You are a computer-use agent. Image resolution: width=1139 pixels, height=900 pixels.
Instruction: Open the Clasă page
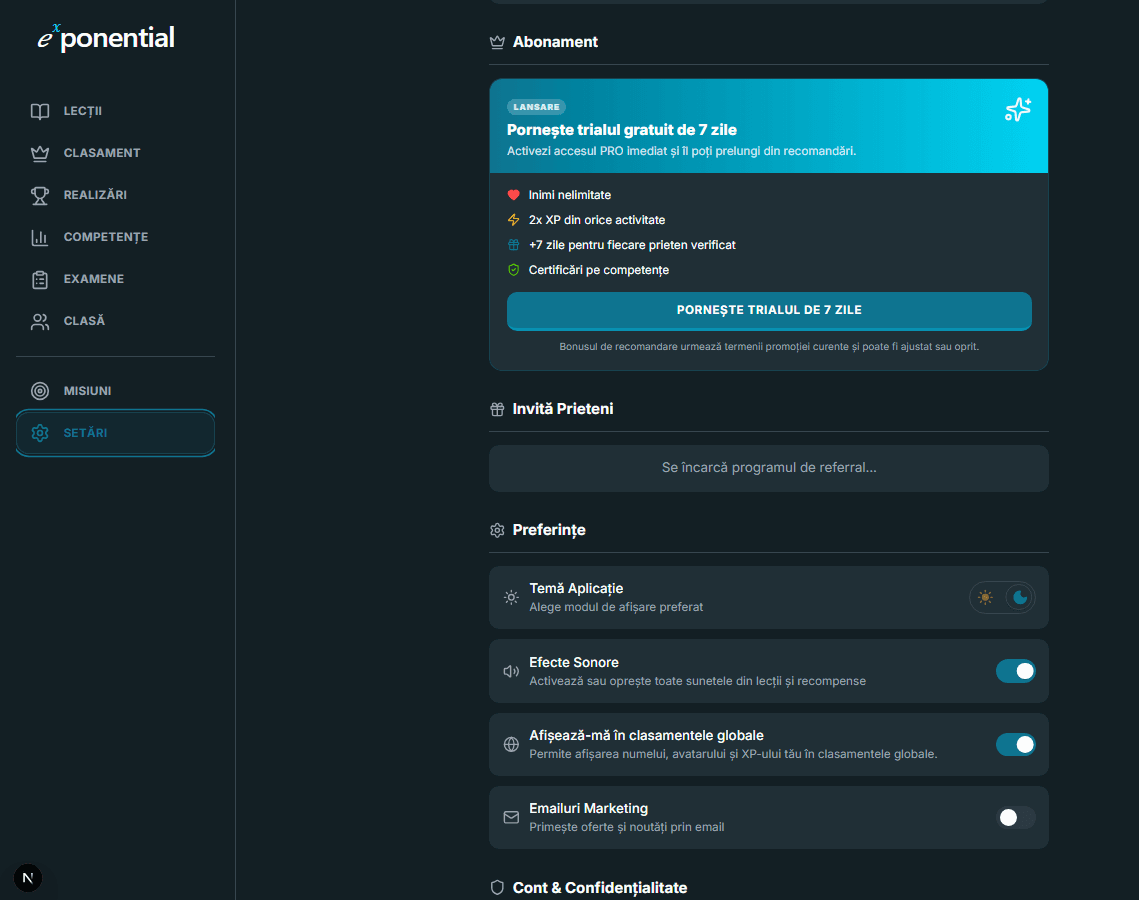click(115, 322)
